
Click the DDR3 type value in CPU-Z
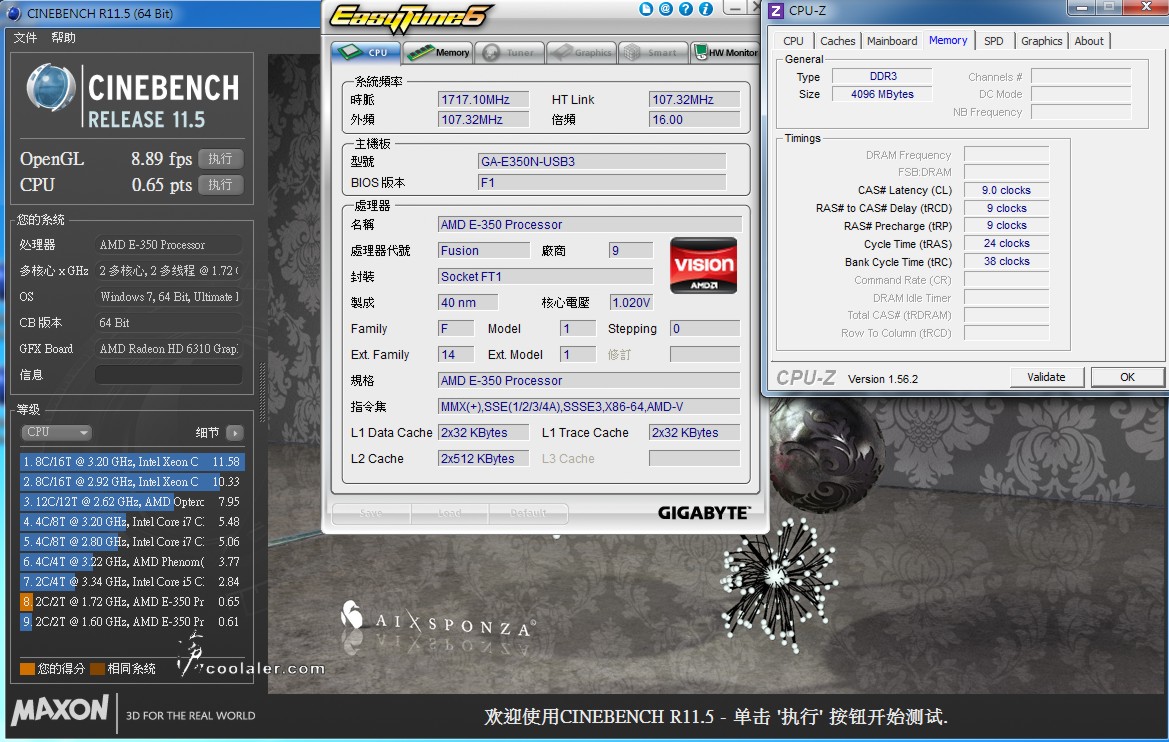tap(882, 76)
